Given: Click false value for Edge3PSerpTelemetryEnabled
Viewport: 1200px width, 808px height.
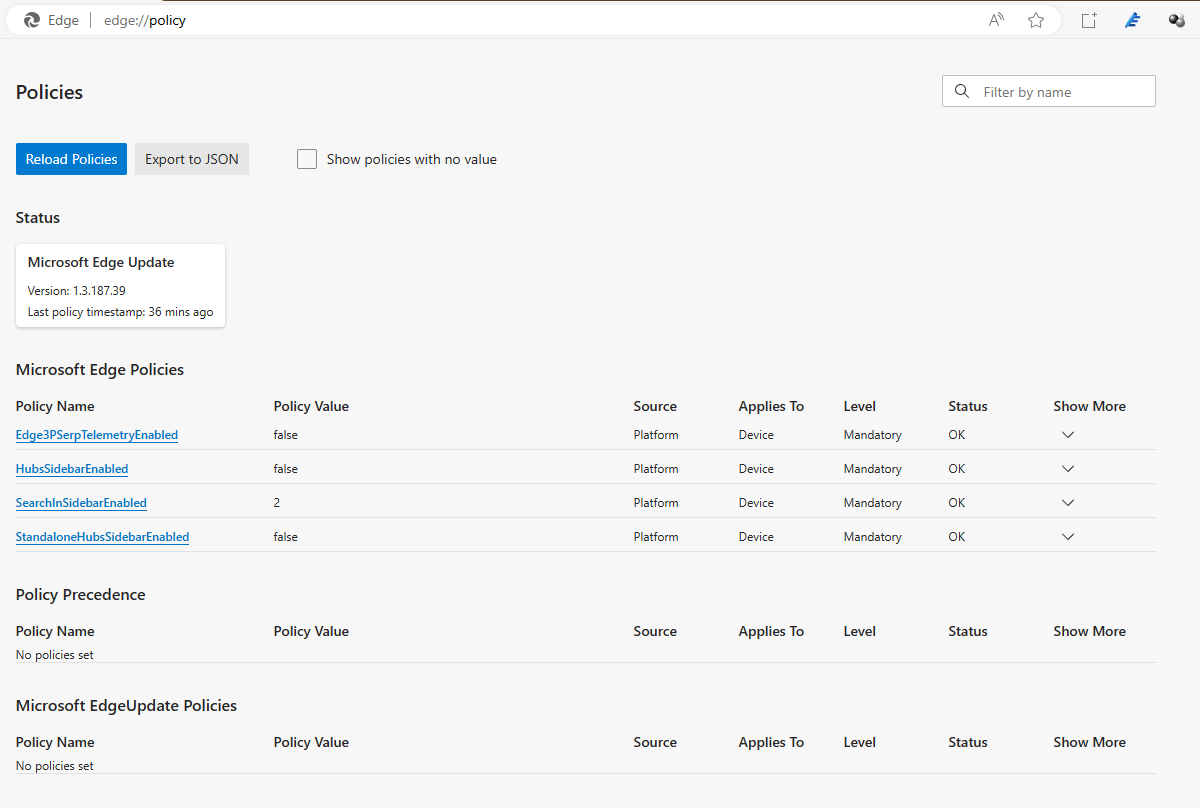Looking at the screenshot, I should (x=286, y=435).
